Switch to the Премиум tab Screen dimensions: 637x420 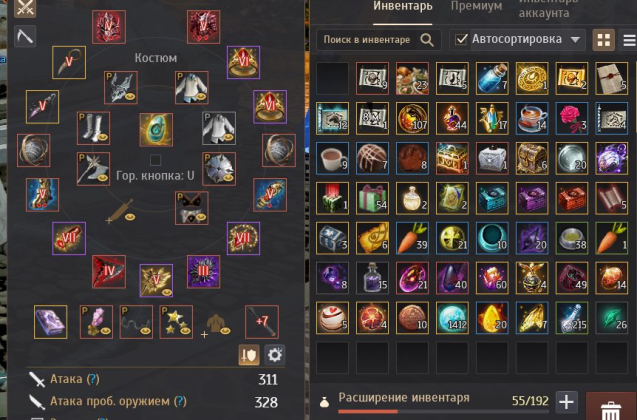click(x=476, y=6)
